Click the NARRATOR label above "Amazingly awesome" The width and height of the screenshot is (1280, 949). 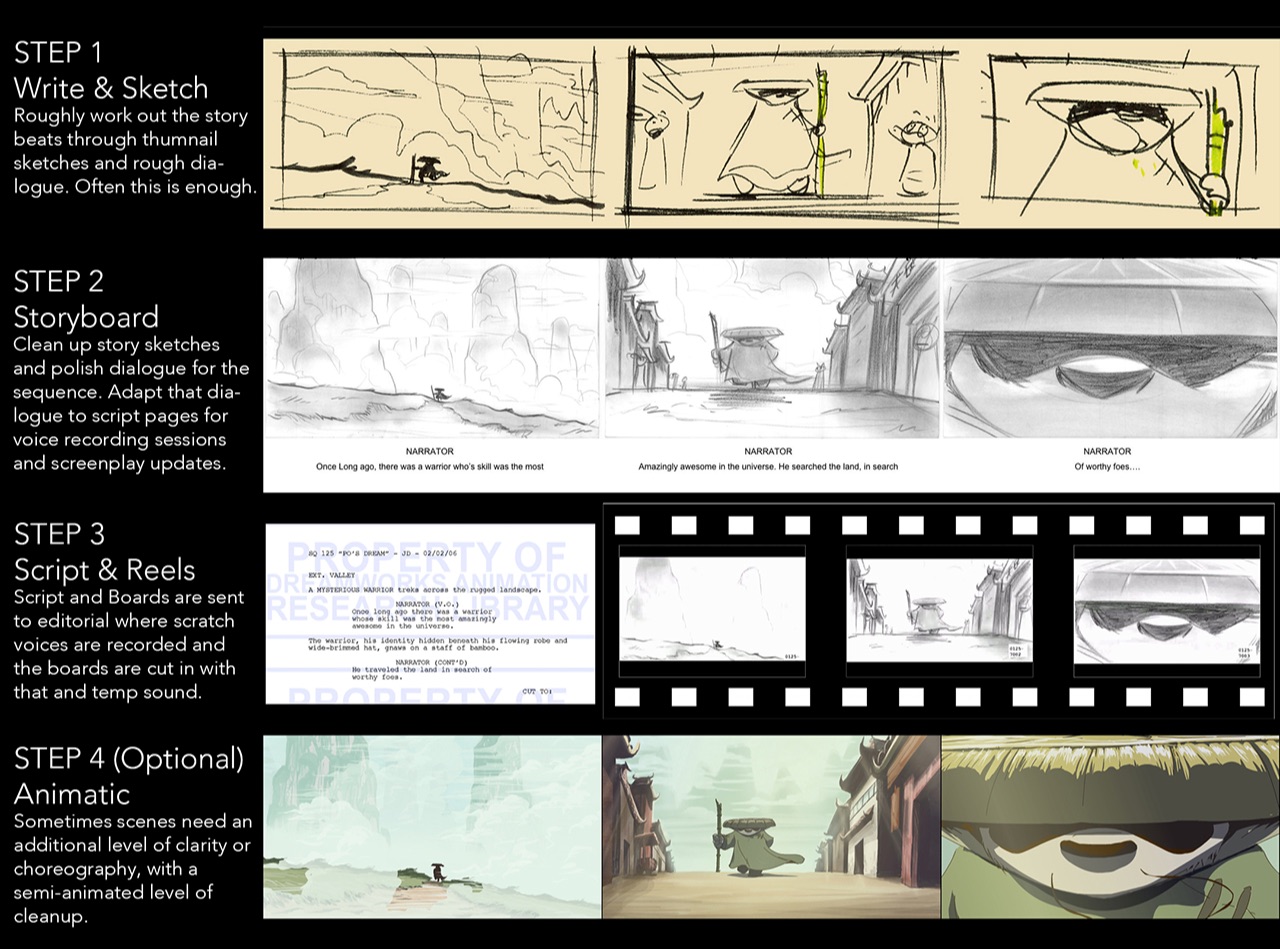768,452
